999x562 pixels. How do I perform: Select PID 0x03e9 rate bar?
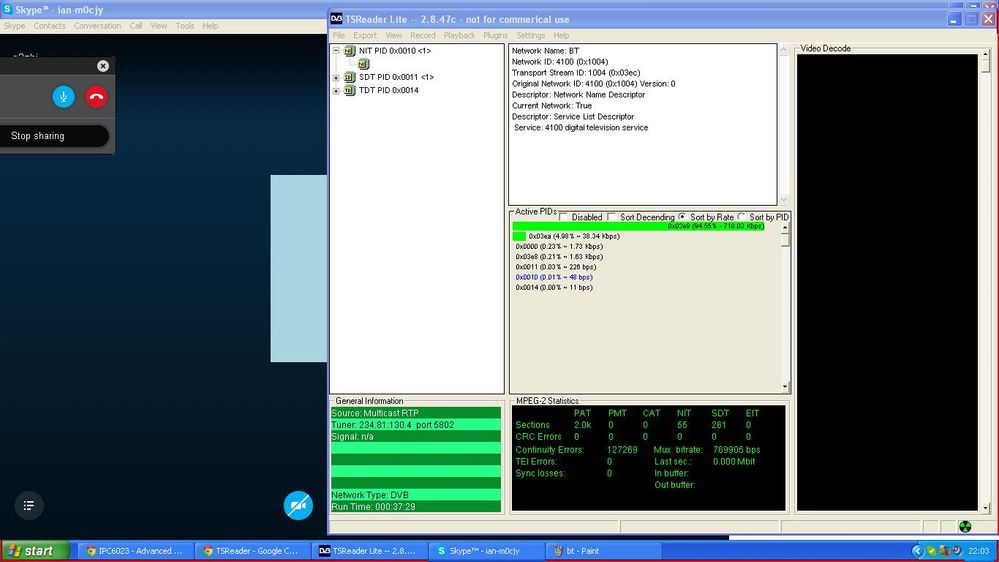[638, 226]
